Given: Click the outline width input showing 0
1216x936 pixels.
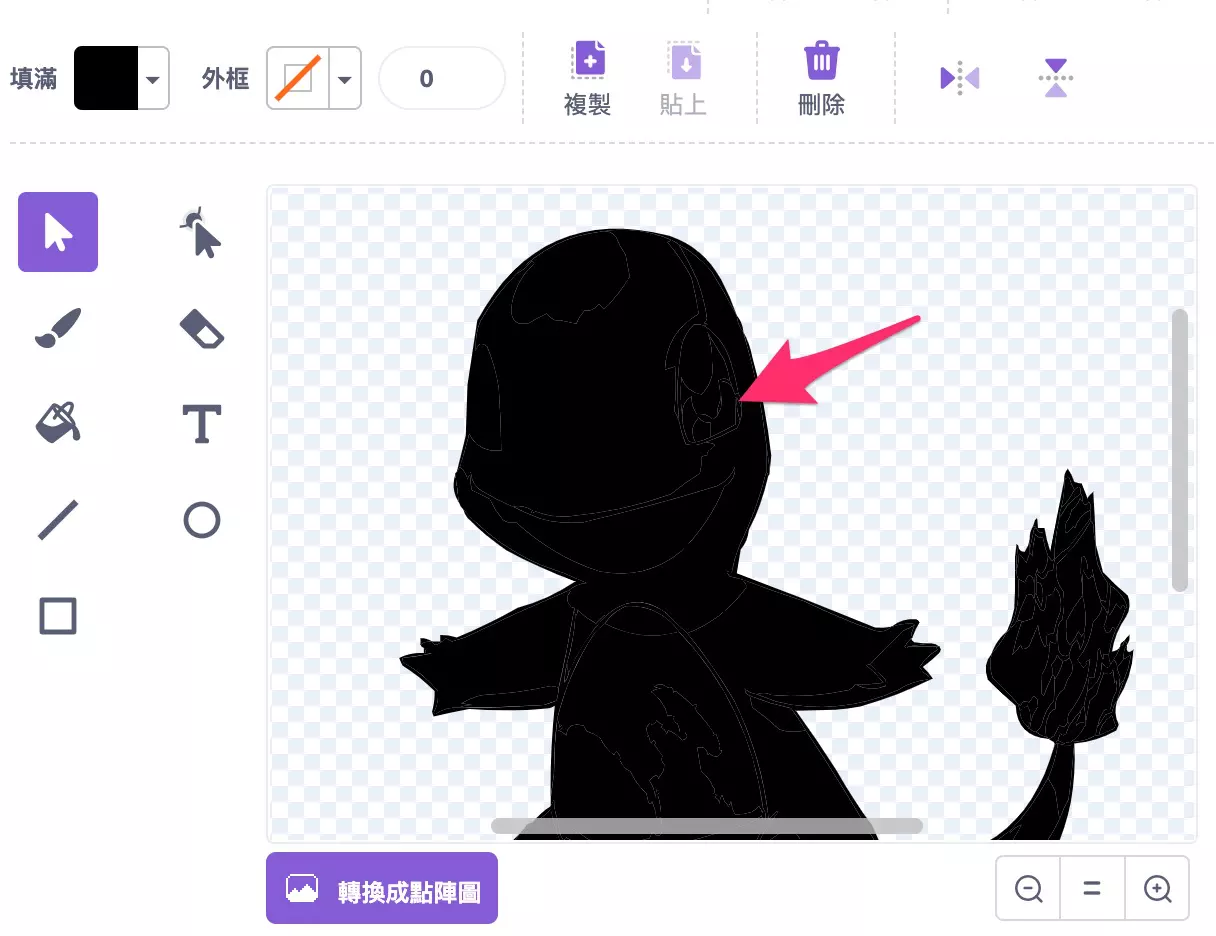Looking at the screenshot, I should pos(441,78).
